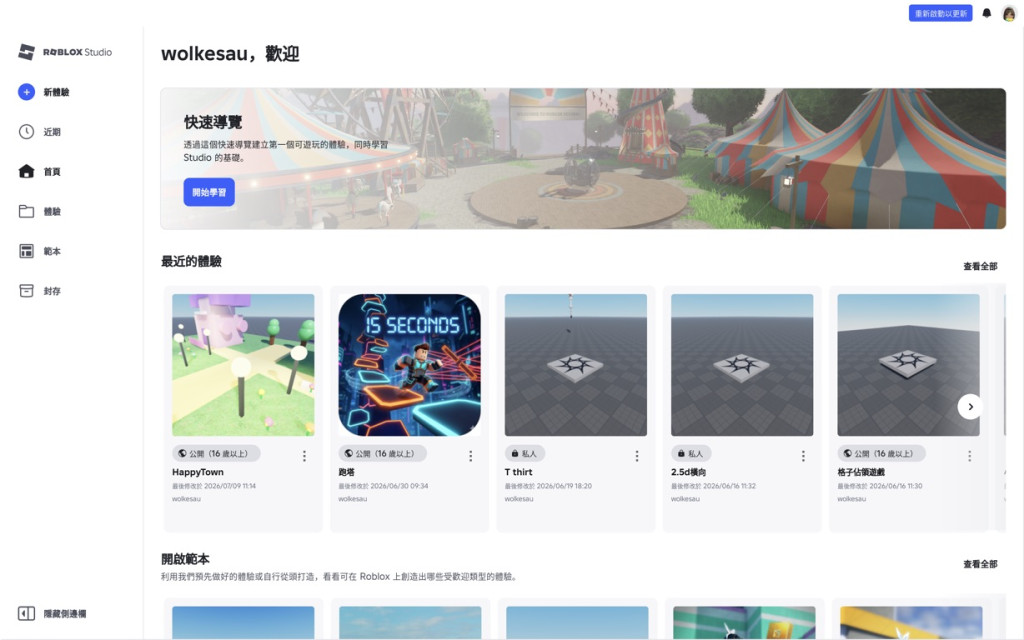Click 開啟範本 section heading
Viewport: 1024px width, 640px height.
pos(185,559)
